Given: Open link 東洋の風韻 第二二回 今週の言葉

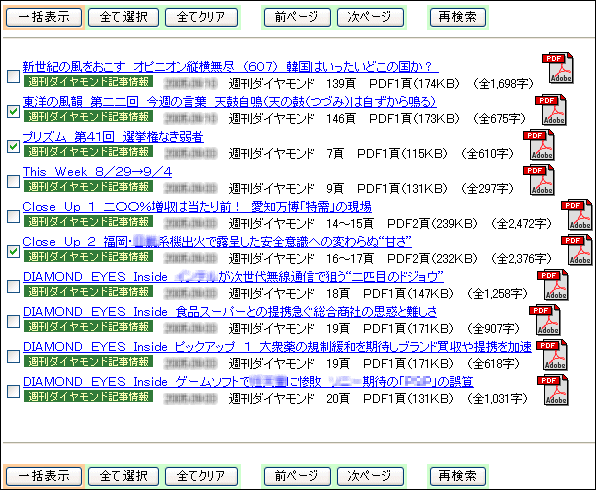Looking at the screenshot, I should point(229,101).
